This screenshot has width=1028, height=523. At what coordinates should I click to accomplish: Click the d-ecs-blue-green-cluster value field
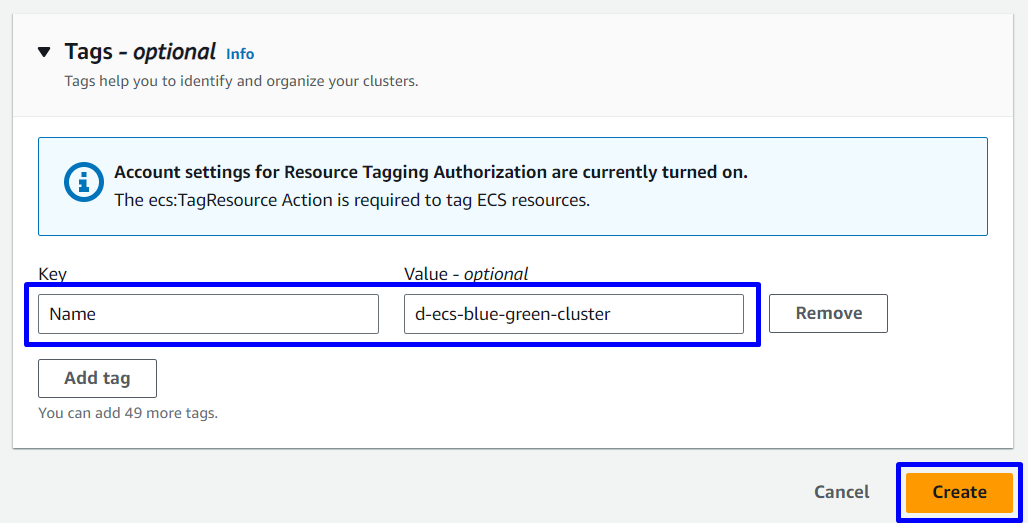click(x=573, y=314)
